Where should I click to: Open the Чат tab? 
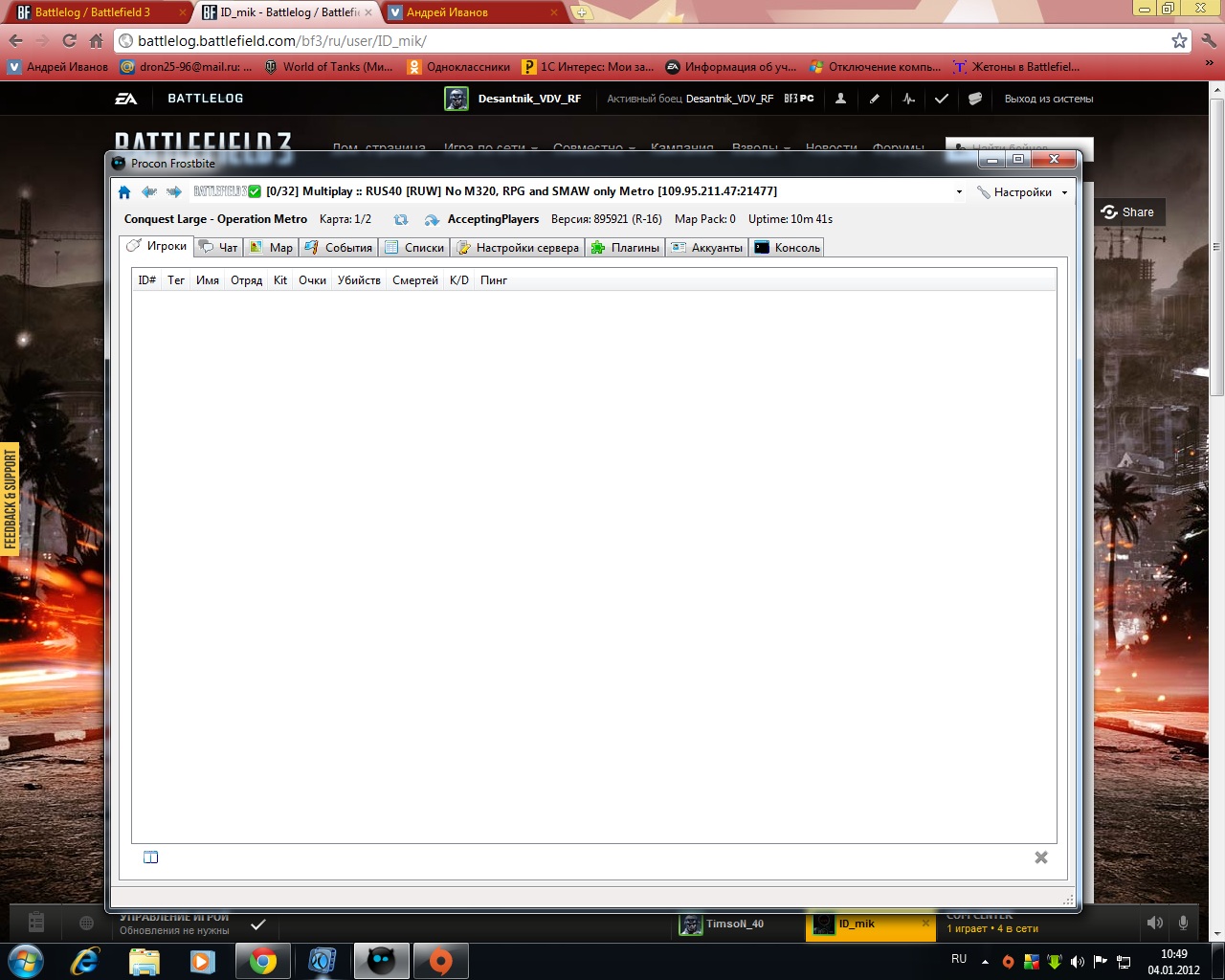(218, 247)
